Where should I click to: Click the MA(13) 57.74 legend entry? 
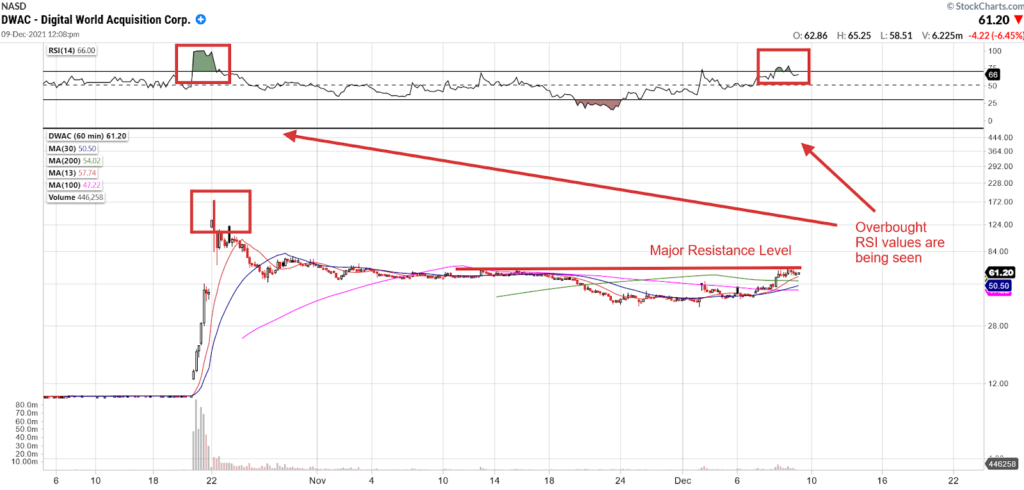71,173
